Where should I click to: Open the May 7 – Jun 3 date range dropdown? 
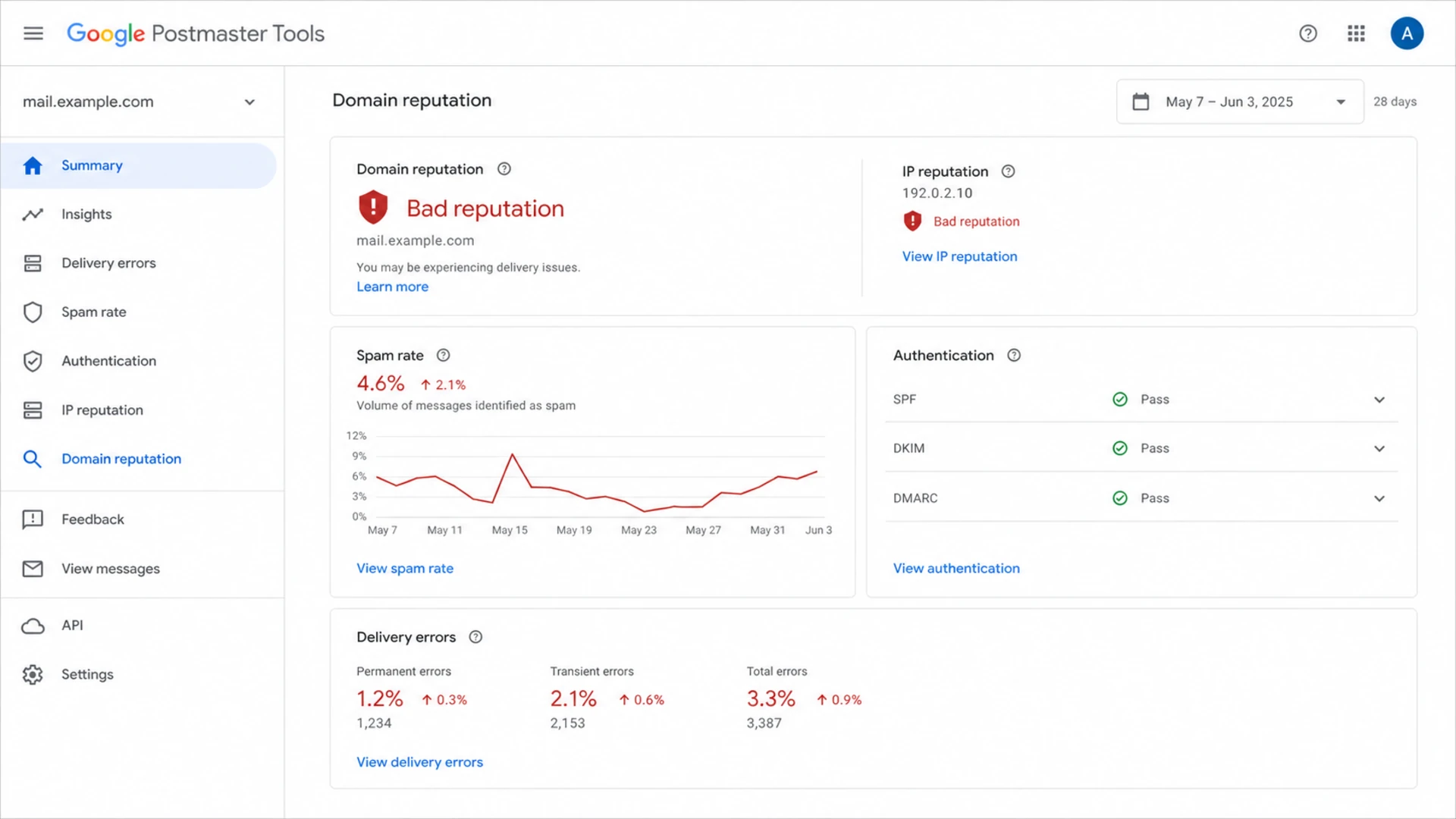(1240, 102)
